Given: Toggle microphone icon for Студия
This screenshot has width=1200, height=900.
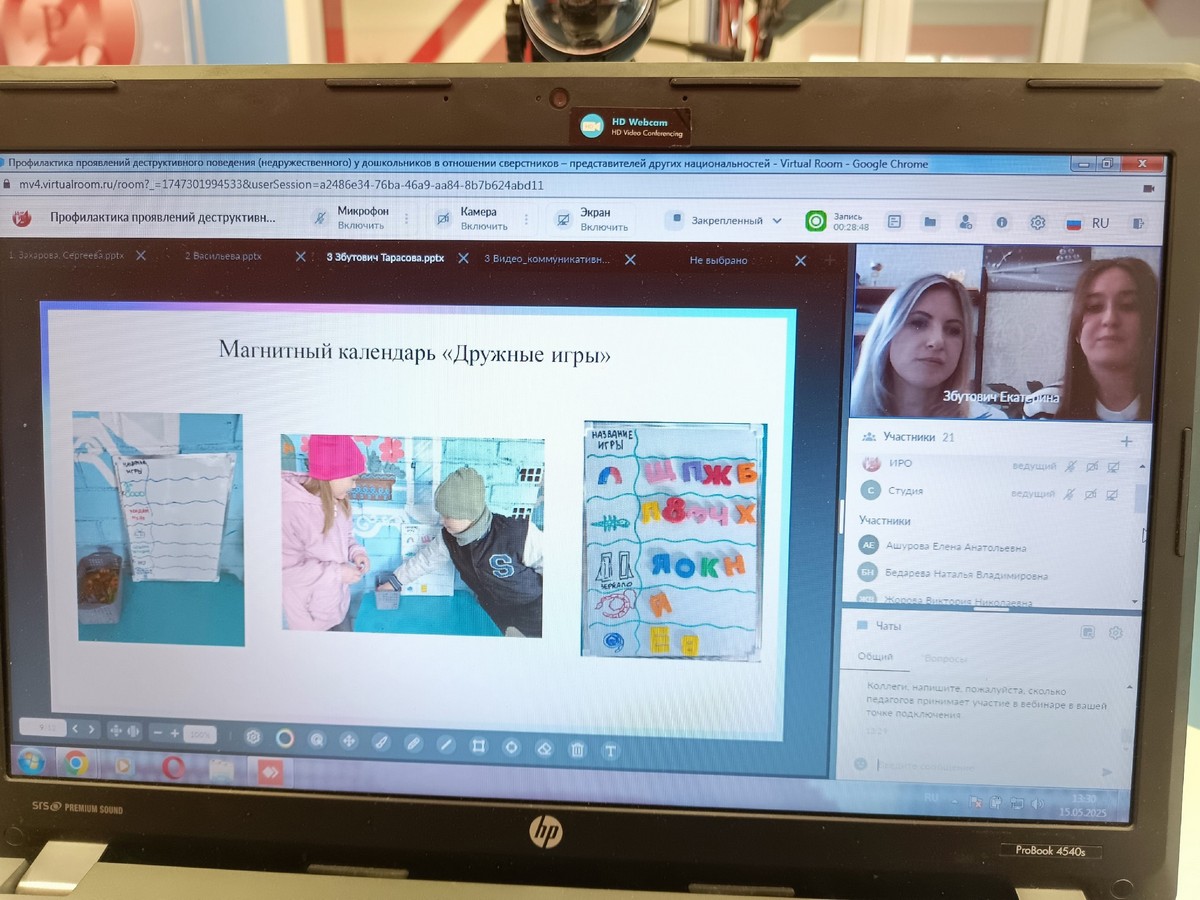Looking at the screenshot, I should tap(1070, 493).
